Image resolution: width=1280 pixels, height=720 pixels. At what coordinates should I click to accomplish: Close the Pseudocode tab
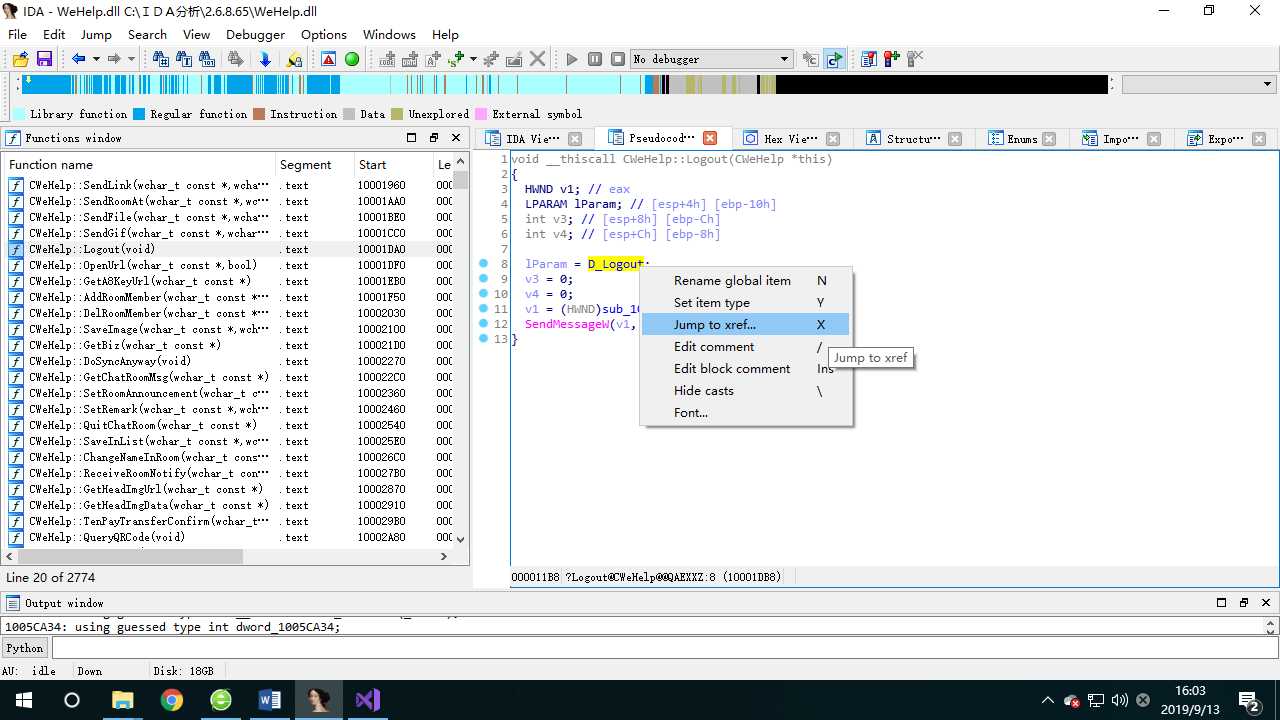coord(710,139)
